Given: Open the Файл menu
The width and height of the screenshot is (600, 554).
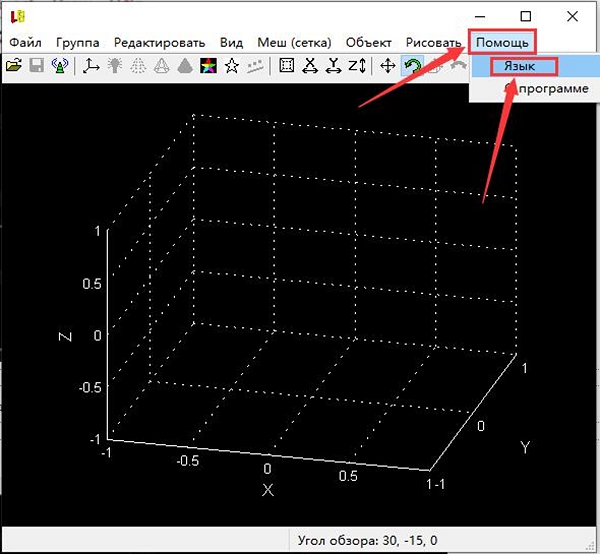Looking at the screenshot, I should tap(25, 42).
